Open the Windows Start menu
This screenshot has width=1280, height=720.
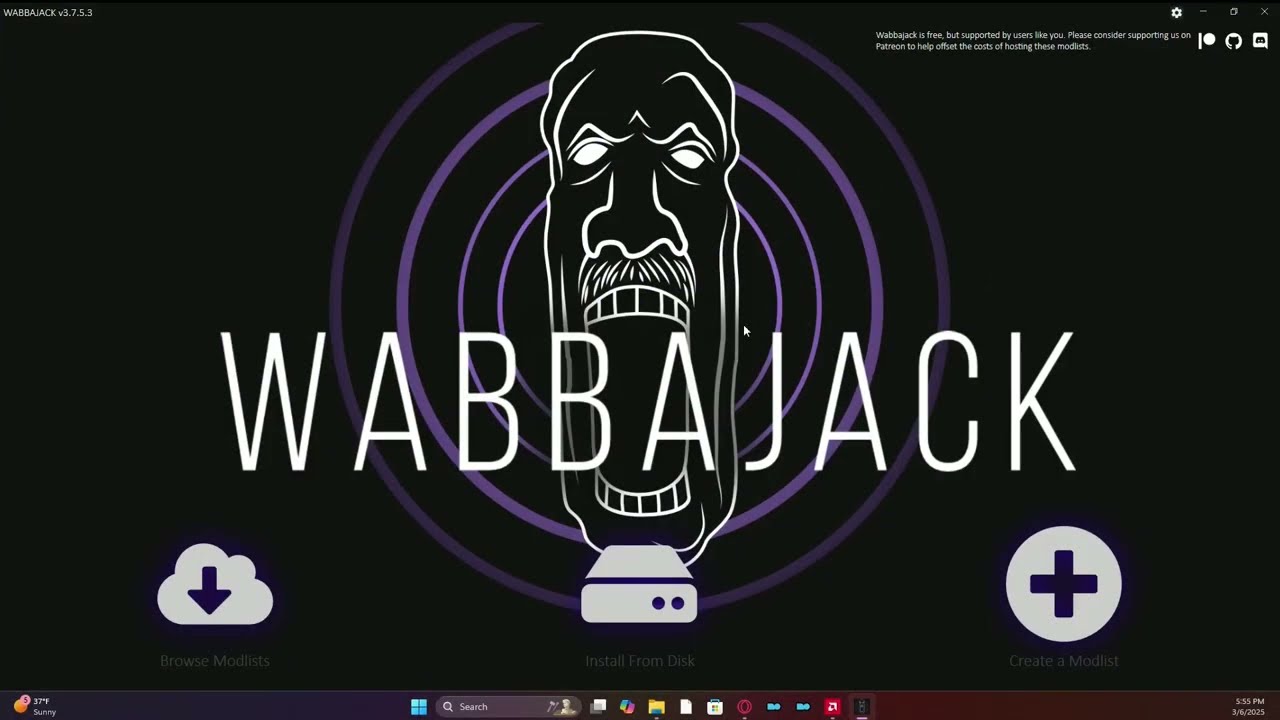pyautogui.click(x=419, y=707)
